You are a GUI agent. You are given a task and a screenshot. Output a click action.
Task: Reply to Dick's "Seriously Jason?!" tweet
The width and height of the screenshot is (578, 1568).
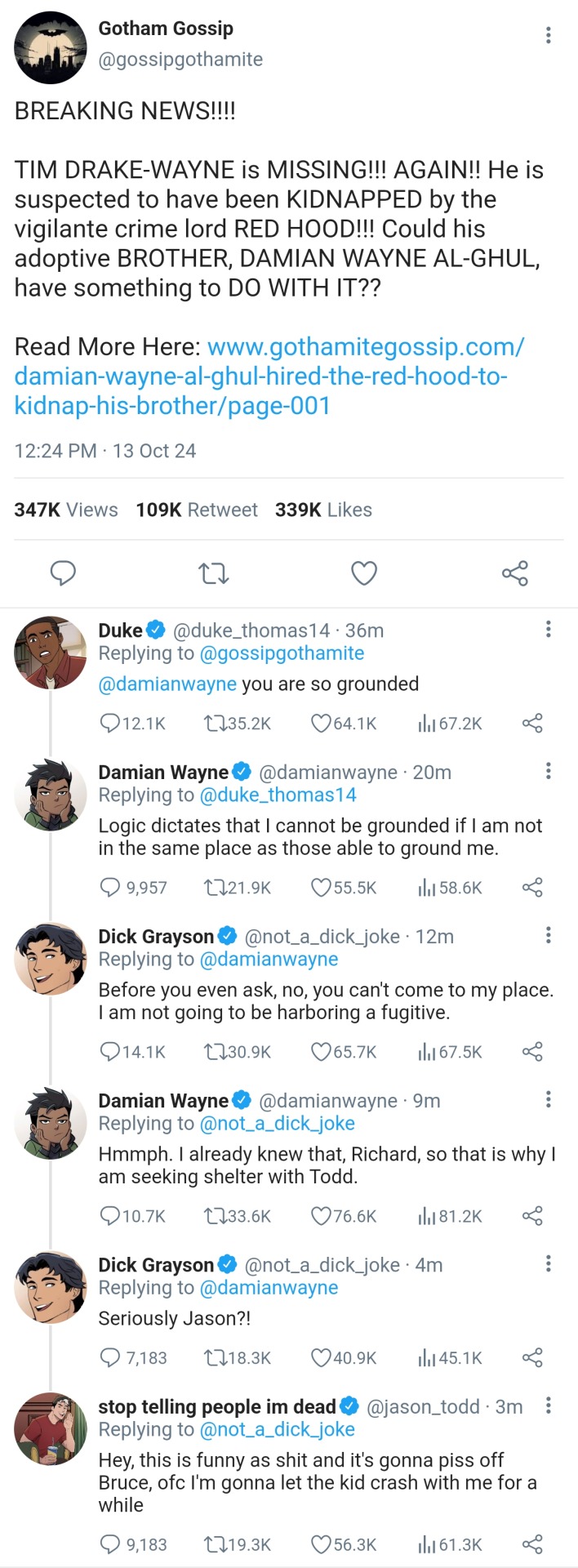pos(109,1358)
